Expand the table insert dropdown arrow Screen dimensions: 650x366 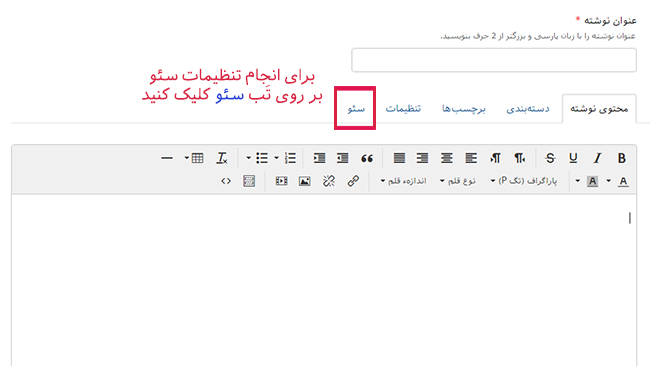coord(187,158)
